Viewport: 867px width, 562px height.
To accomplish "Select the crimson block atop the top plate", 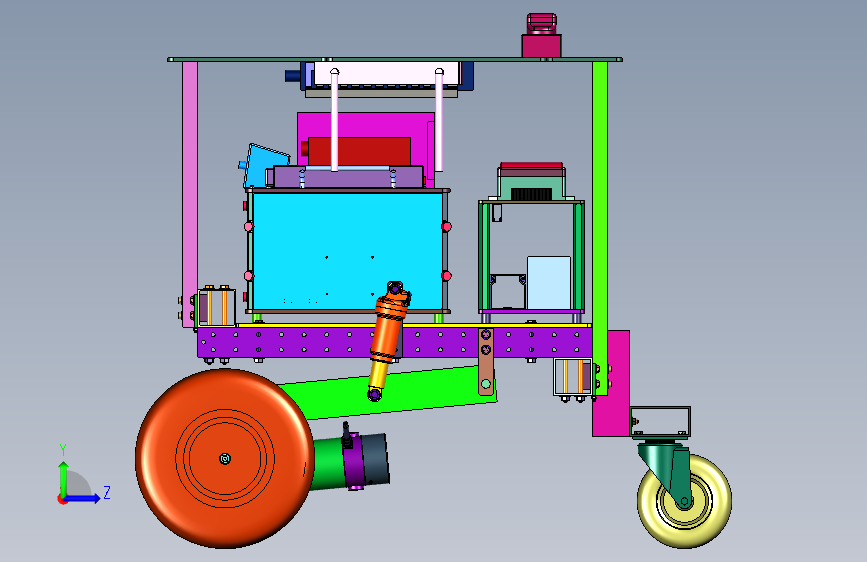I will [x=541, y=45].
